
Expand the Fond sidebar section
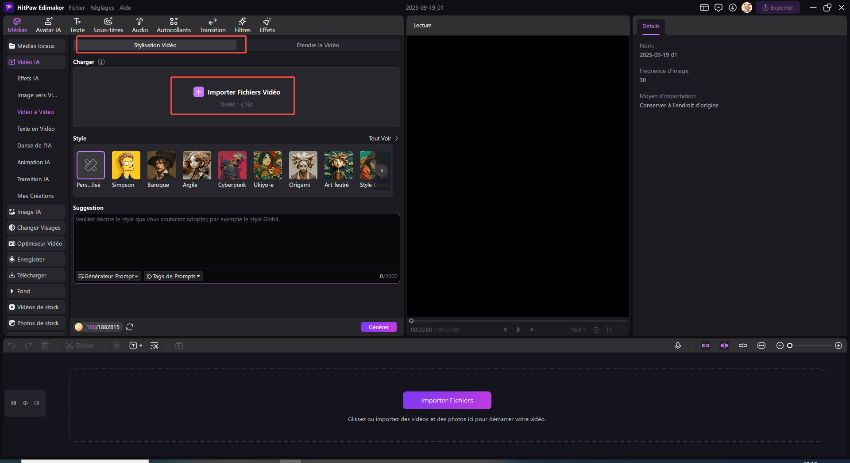click(35, 291)
